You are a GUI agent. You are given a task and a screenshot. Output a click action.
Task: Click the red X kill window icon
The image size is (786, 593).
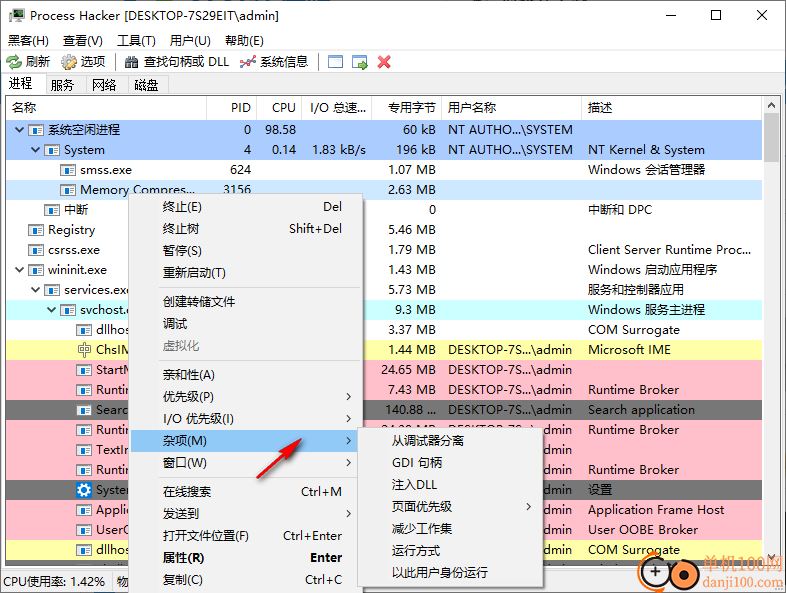384,62
